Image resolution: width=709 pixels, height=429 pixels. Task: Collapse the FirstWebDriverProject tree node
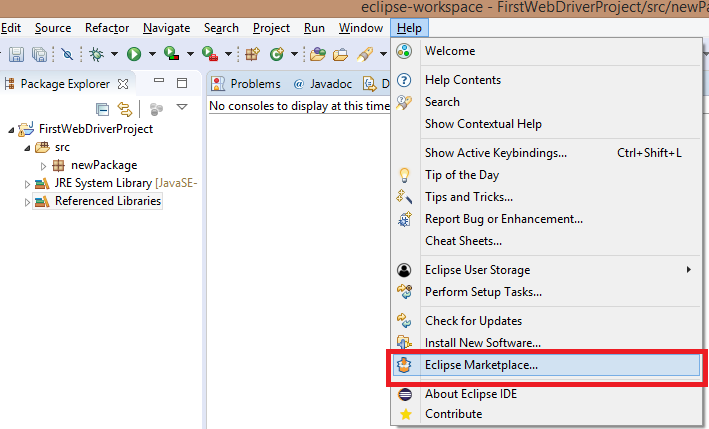[x=10, y=130]
